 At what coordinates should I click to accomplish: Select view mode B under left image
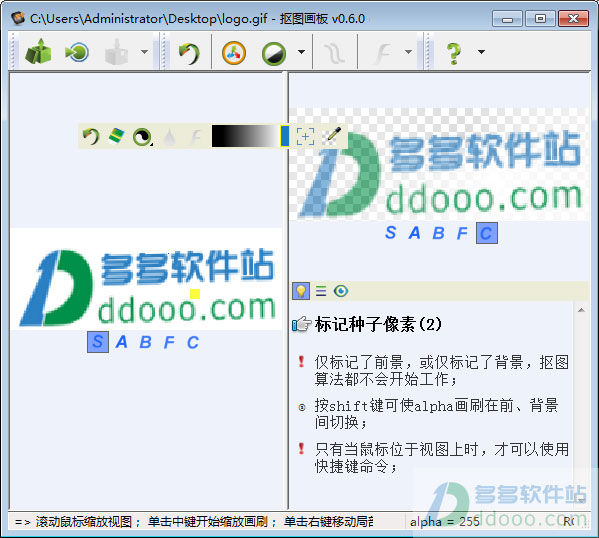pyautogui.click(x=145, y=342)
